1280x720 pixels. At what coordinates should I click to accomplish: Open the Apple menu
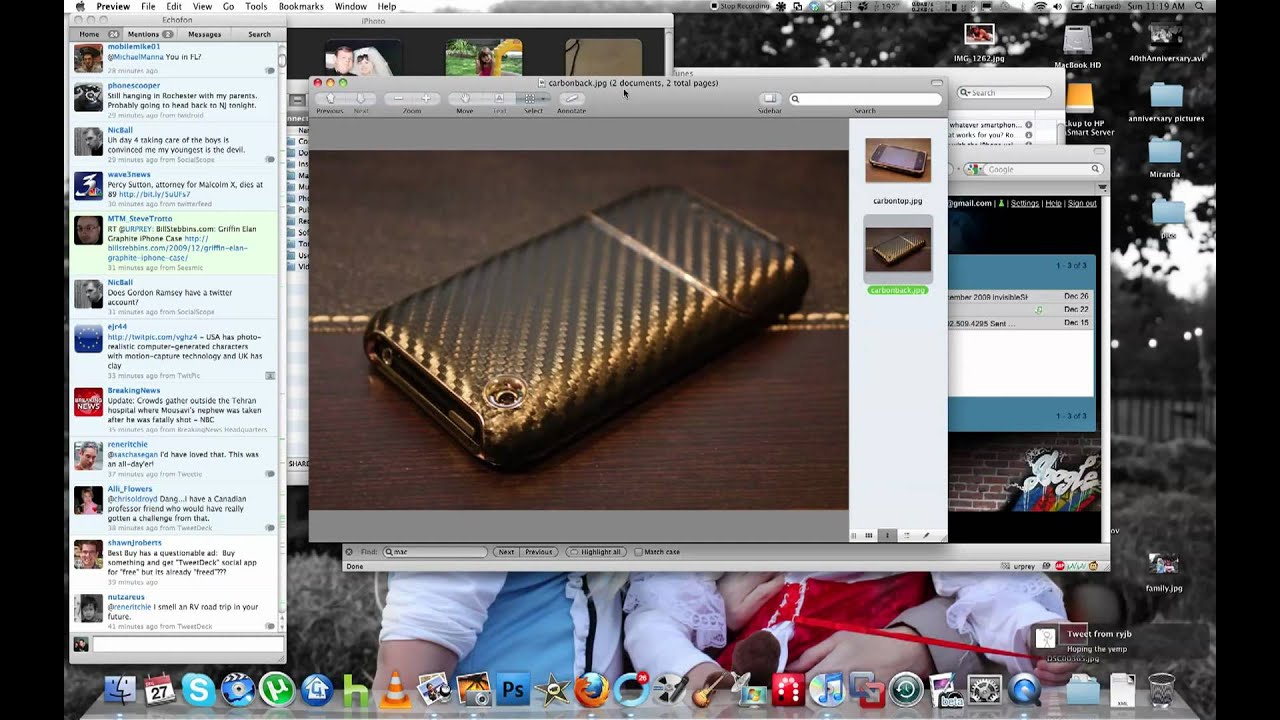pos(81,7)
